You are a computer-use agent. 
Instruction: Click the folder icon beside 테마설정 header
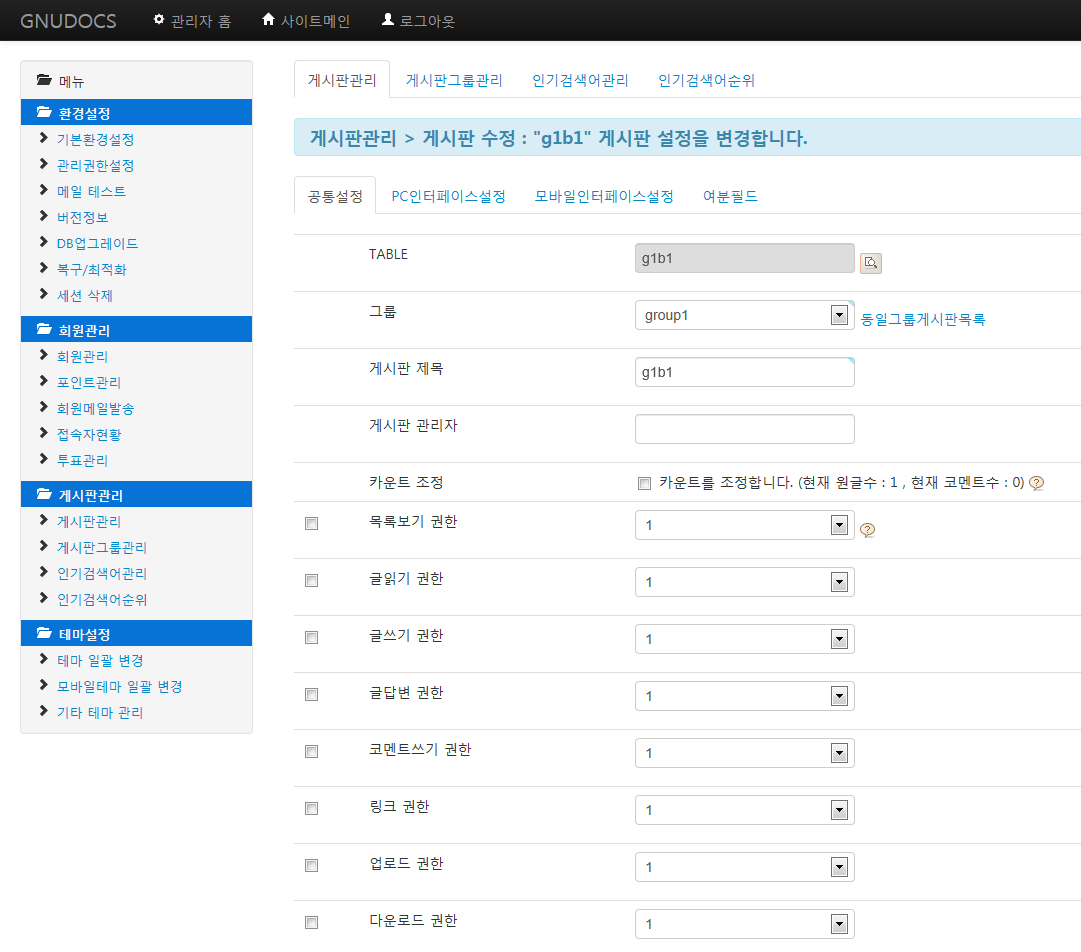[44, 634]
